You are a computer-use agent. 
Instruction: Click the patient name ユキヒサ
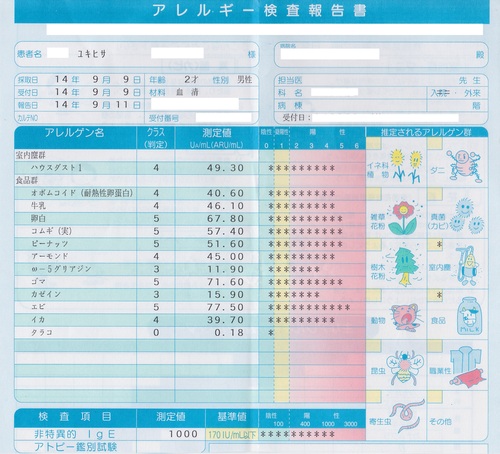tap(92, 54)
